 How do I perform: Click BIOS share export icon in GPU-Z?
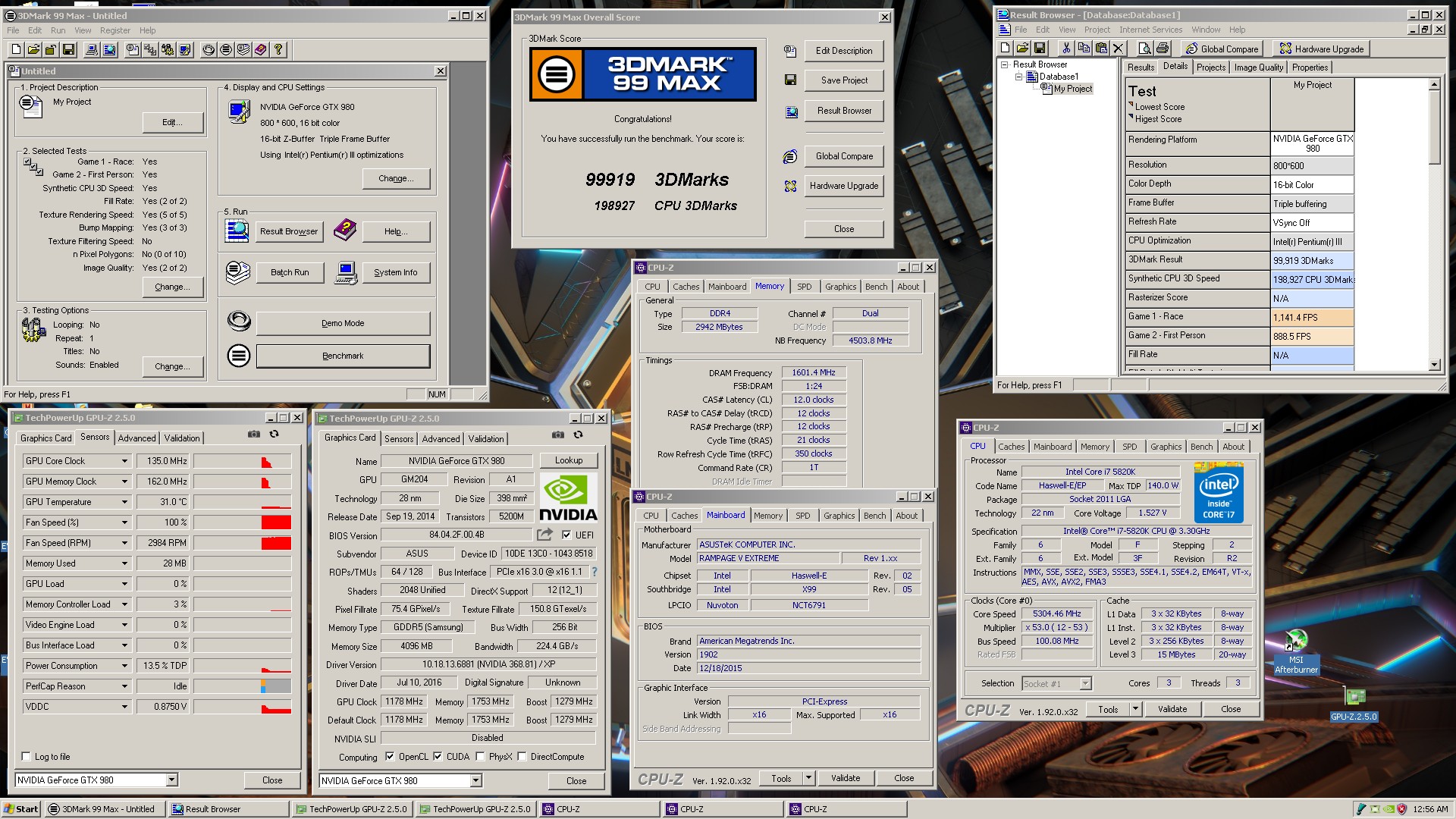coord(544,535)
